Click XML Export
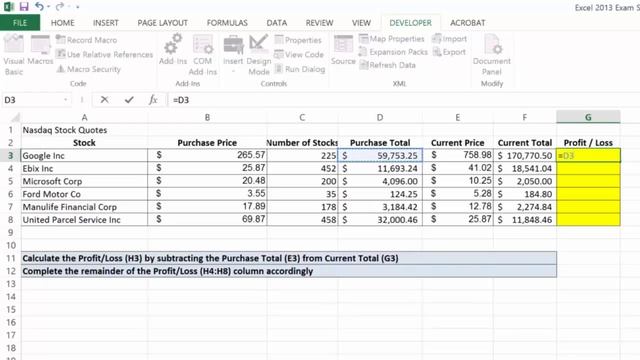This screenshot has height=360, width=640. pos(449,52)
